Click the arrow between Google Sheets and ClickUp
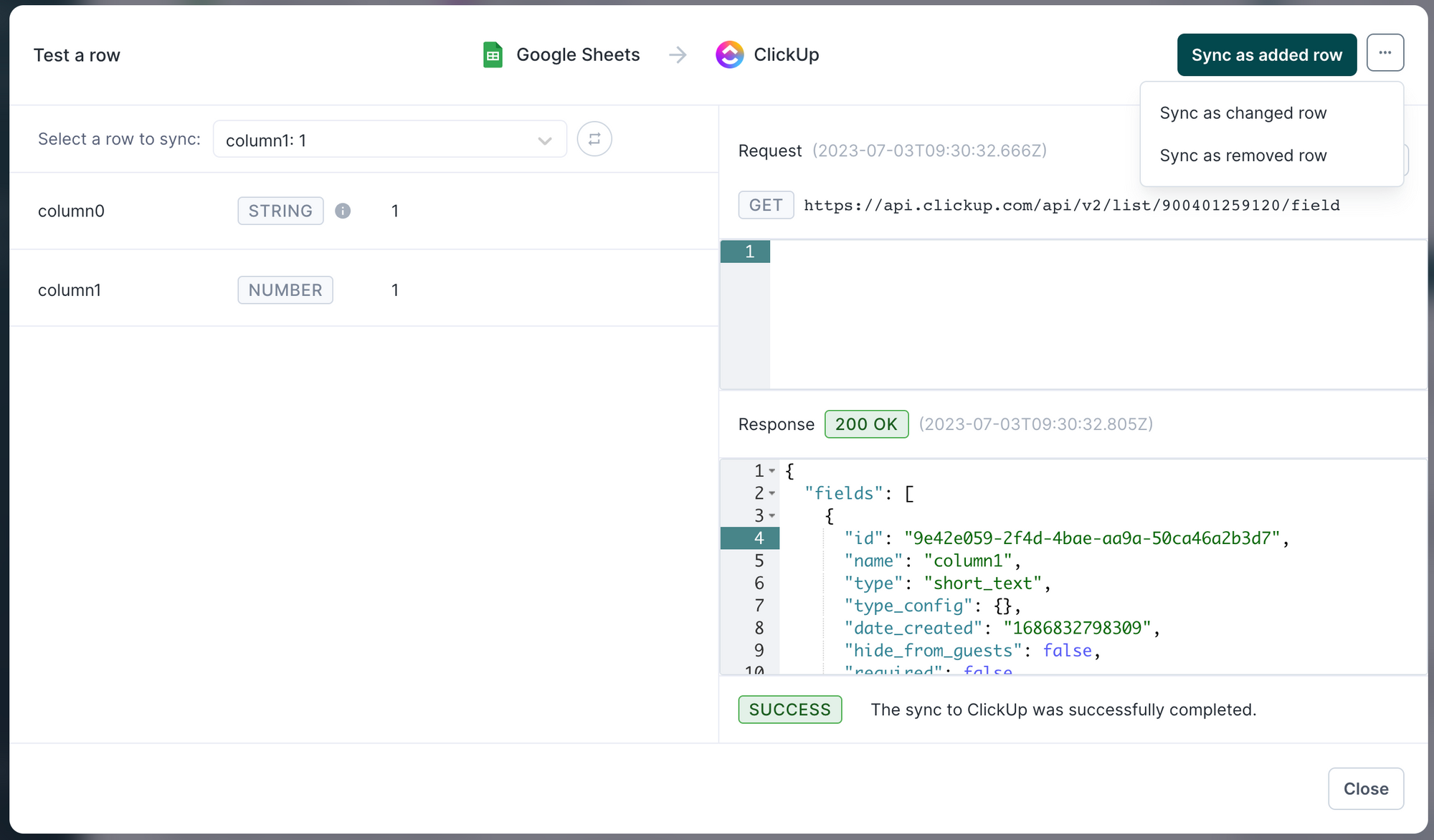 click(677, 54)
